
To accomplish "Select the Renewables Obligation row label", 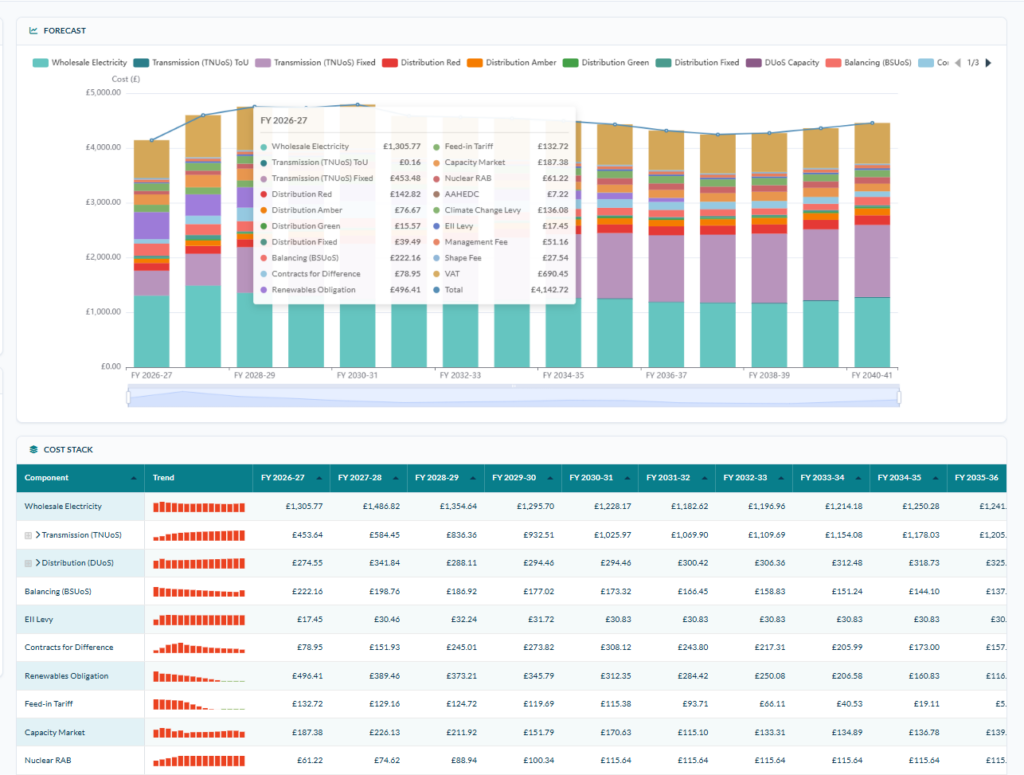I will (x=67, y=676).
